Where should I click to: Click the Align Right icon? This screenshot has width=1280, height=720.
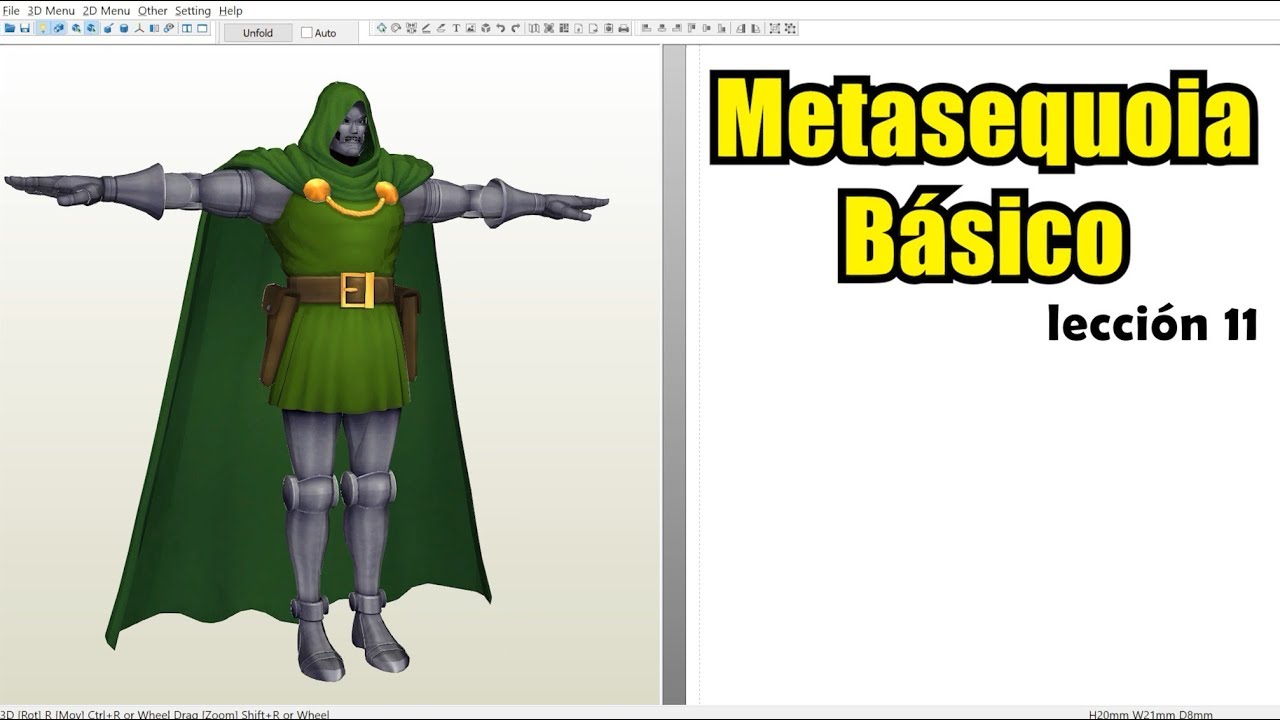click(676, 28)
